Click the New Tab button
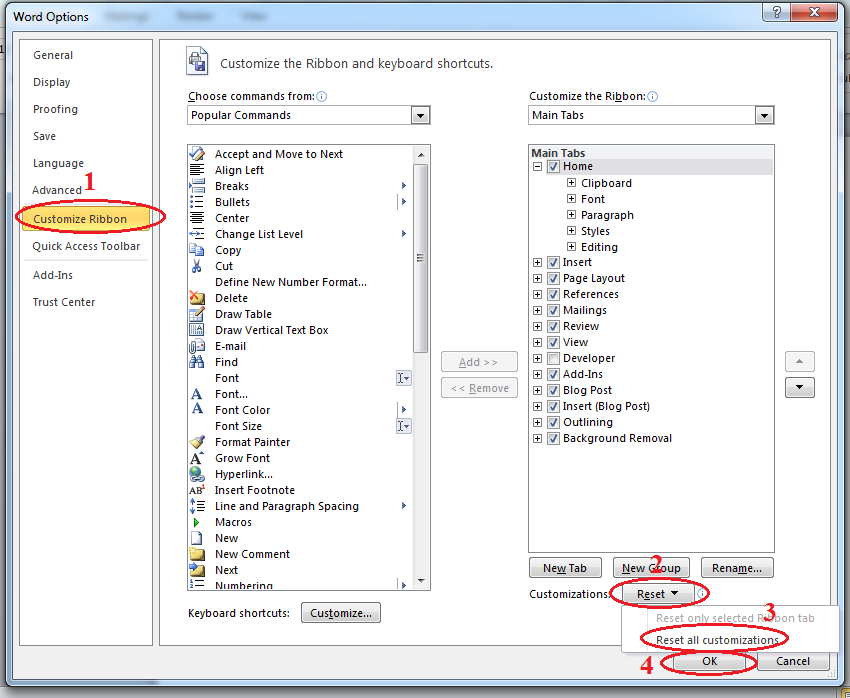Screen dimensions: 850x698 pos(565,567)
